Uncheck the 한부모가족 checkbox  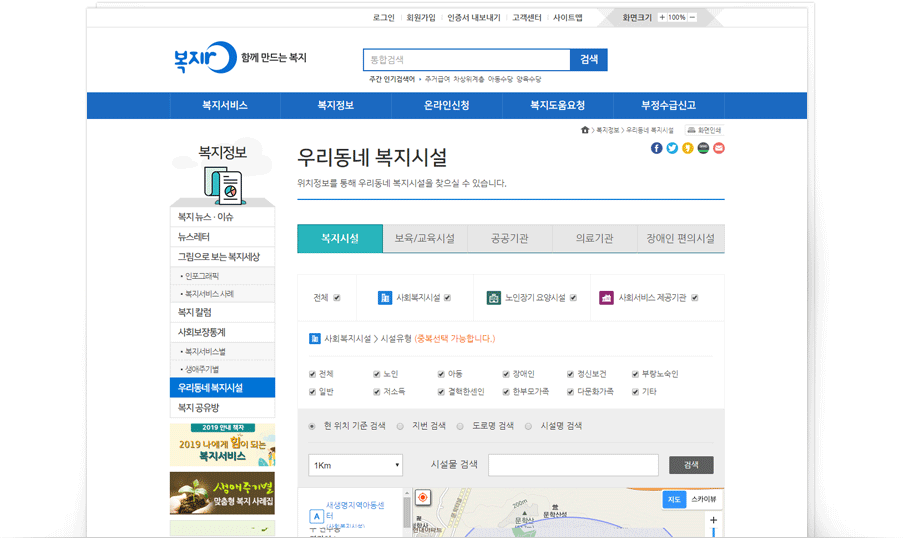pos(506,392)
